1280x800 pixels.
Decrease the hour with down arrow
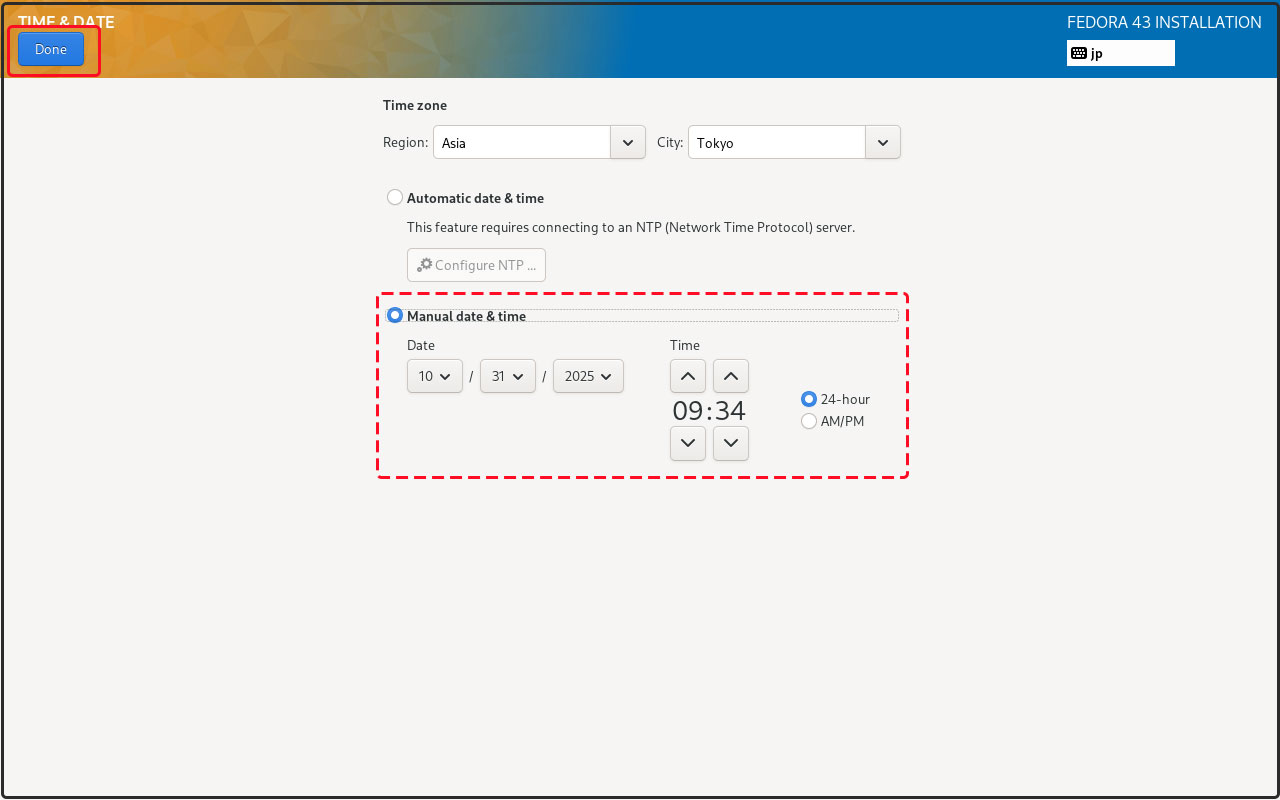[x=688, y=443]
